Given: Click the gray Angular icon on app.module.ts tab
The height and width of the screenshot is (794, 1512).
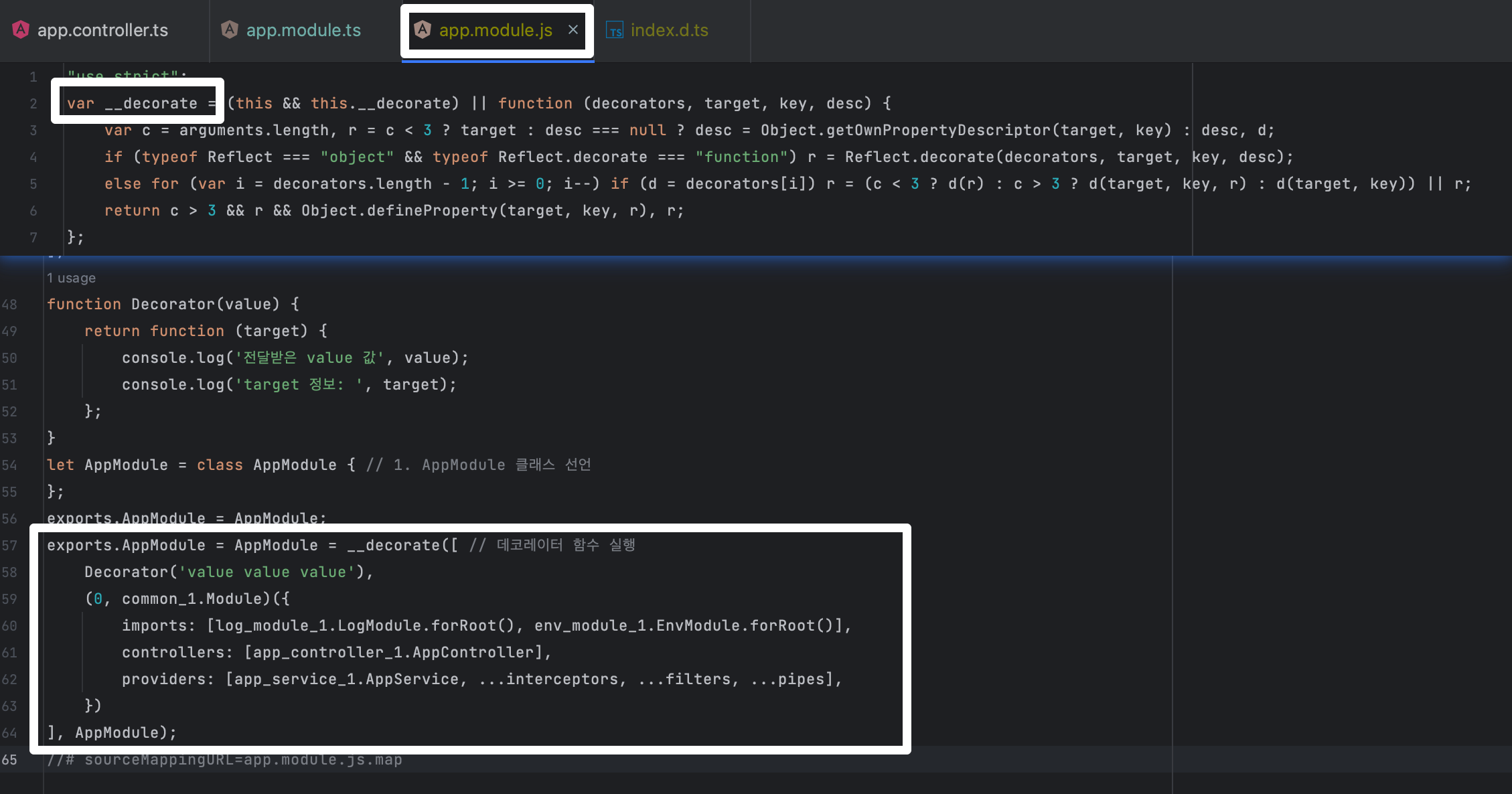Looking at the screenshot, I should 230,29.
